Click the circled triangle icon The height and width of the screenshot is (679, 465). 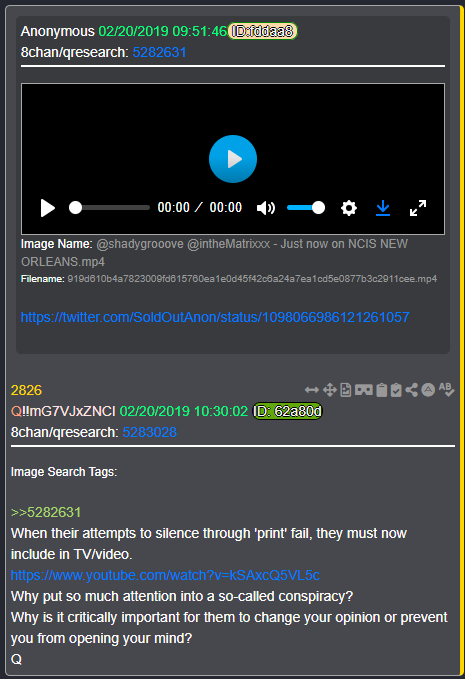[428, 390]
